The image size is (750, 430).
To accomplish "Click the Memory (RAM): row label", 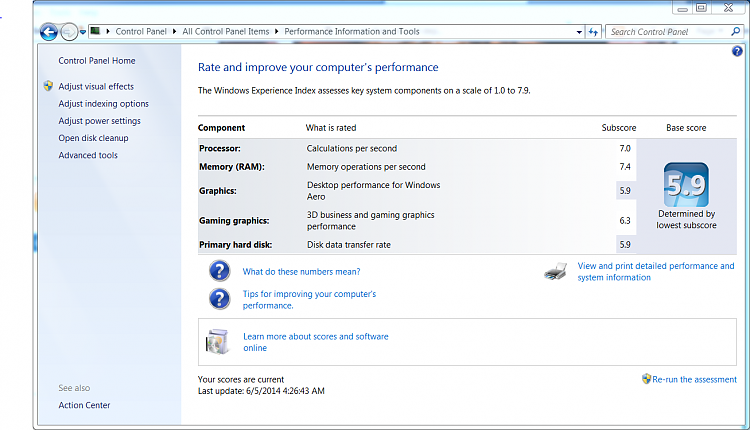I will [x=232, y=167].
